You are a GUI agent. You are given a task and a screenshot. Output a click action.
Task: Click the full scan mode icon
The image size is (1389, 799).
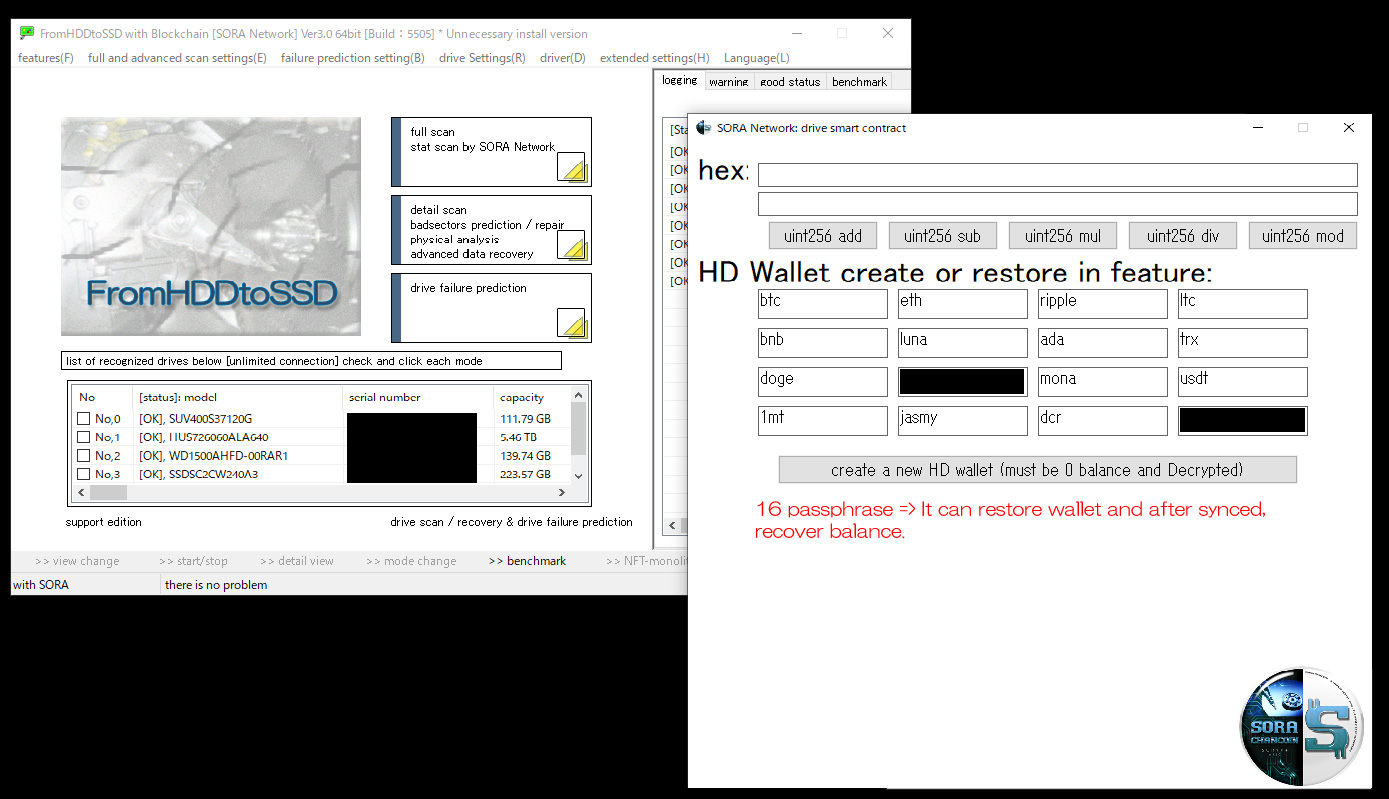(571, 166)
